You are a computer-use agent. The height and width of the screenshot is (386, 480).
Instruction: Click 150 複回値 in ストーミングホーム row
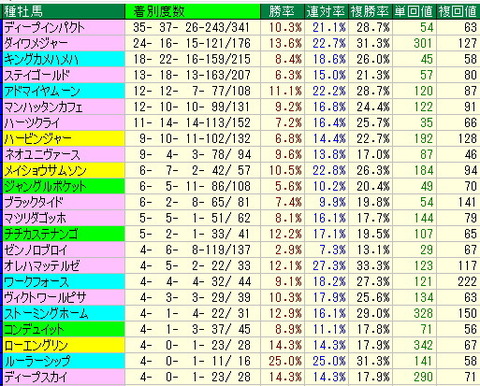pos(467,313)
